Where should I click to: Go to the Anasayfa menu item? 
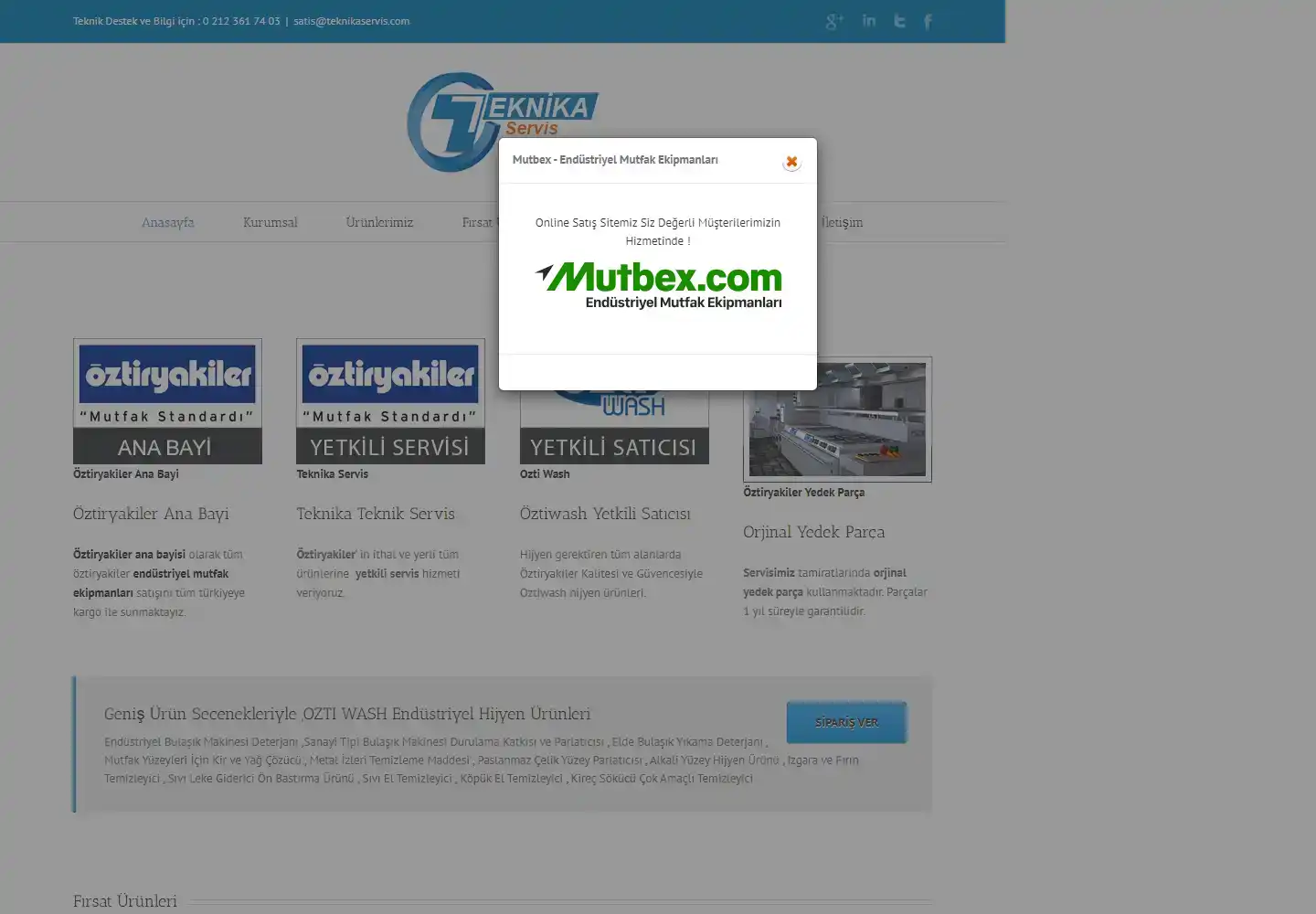(167, 222)
